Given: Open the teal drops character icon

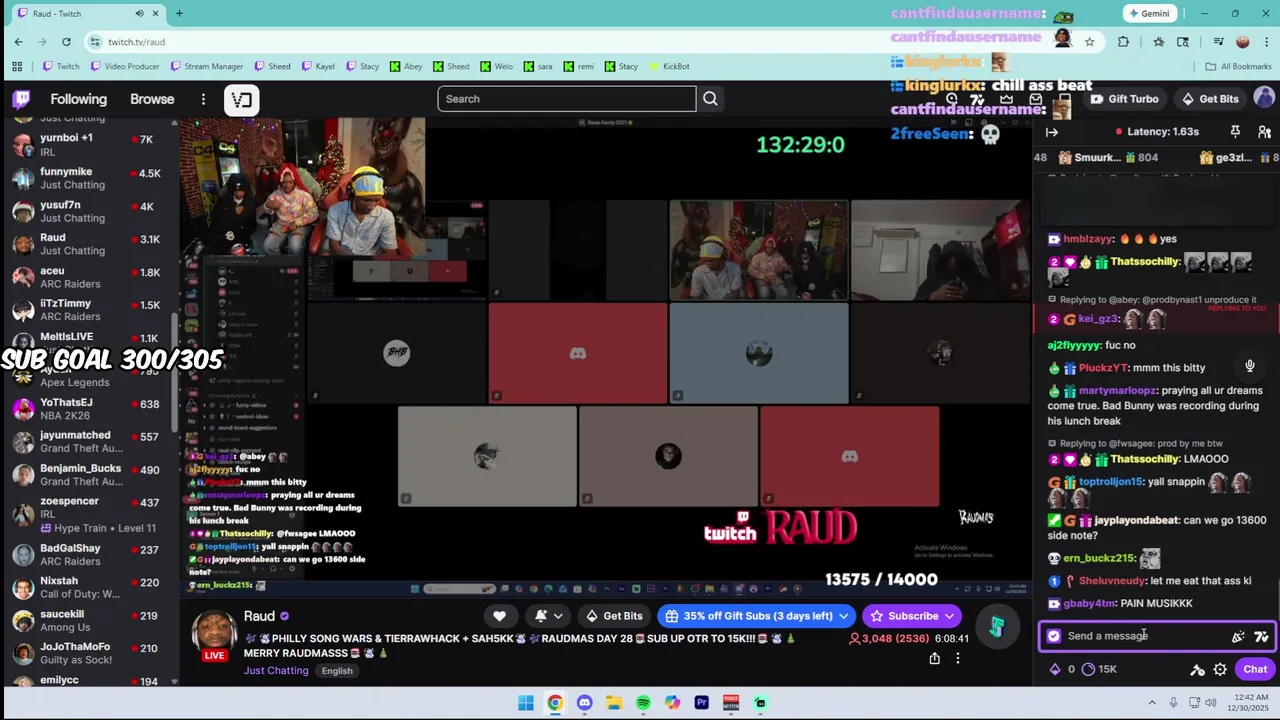Looking at the screenshot, I should click(997, 625).
